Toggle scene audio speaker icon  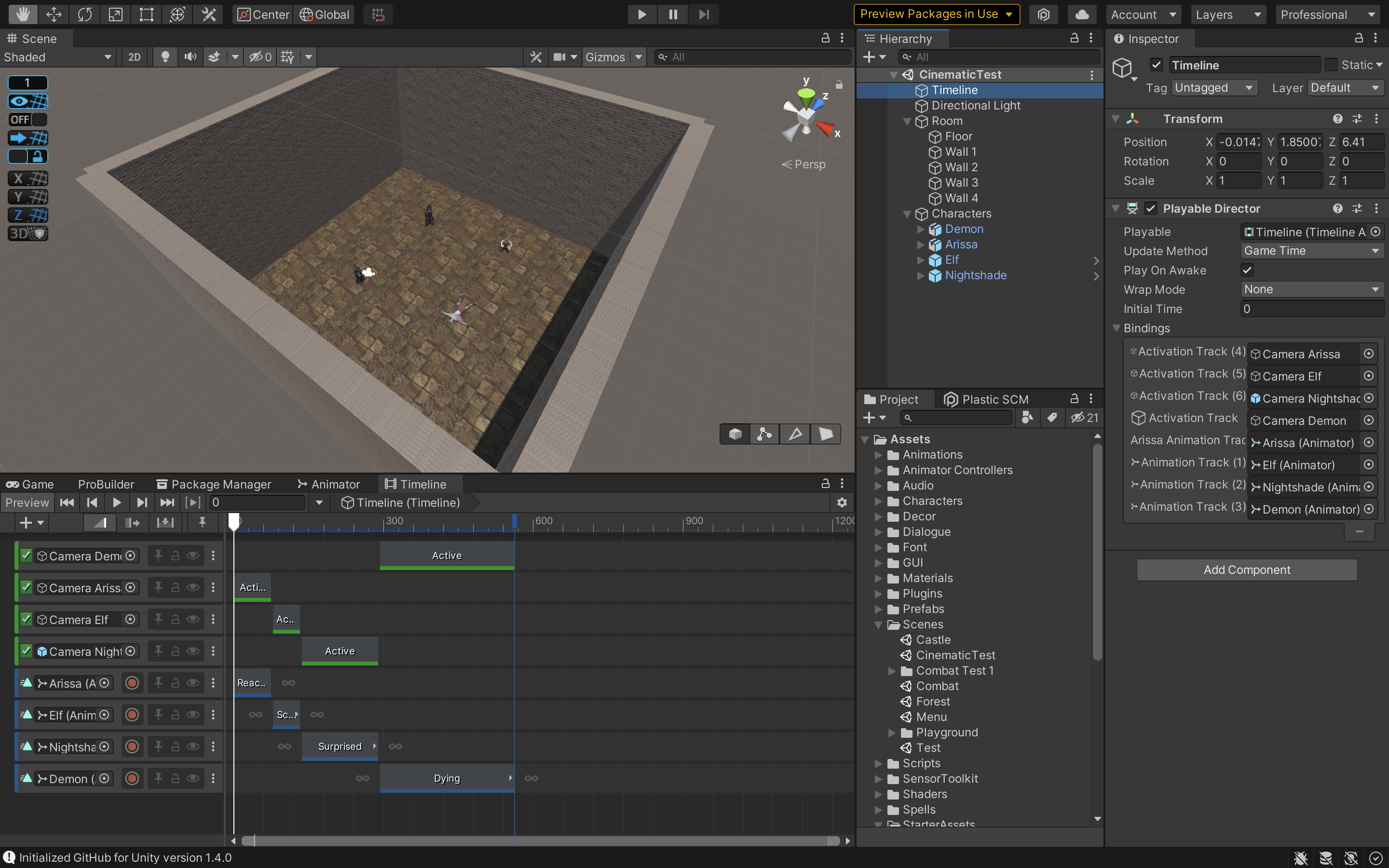pos(190,57)
